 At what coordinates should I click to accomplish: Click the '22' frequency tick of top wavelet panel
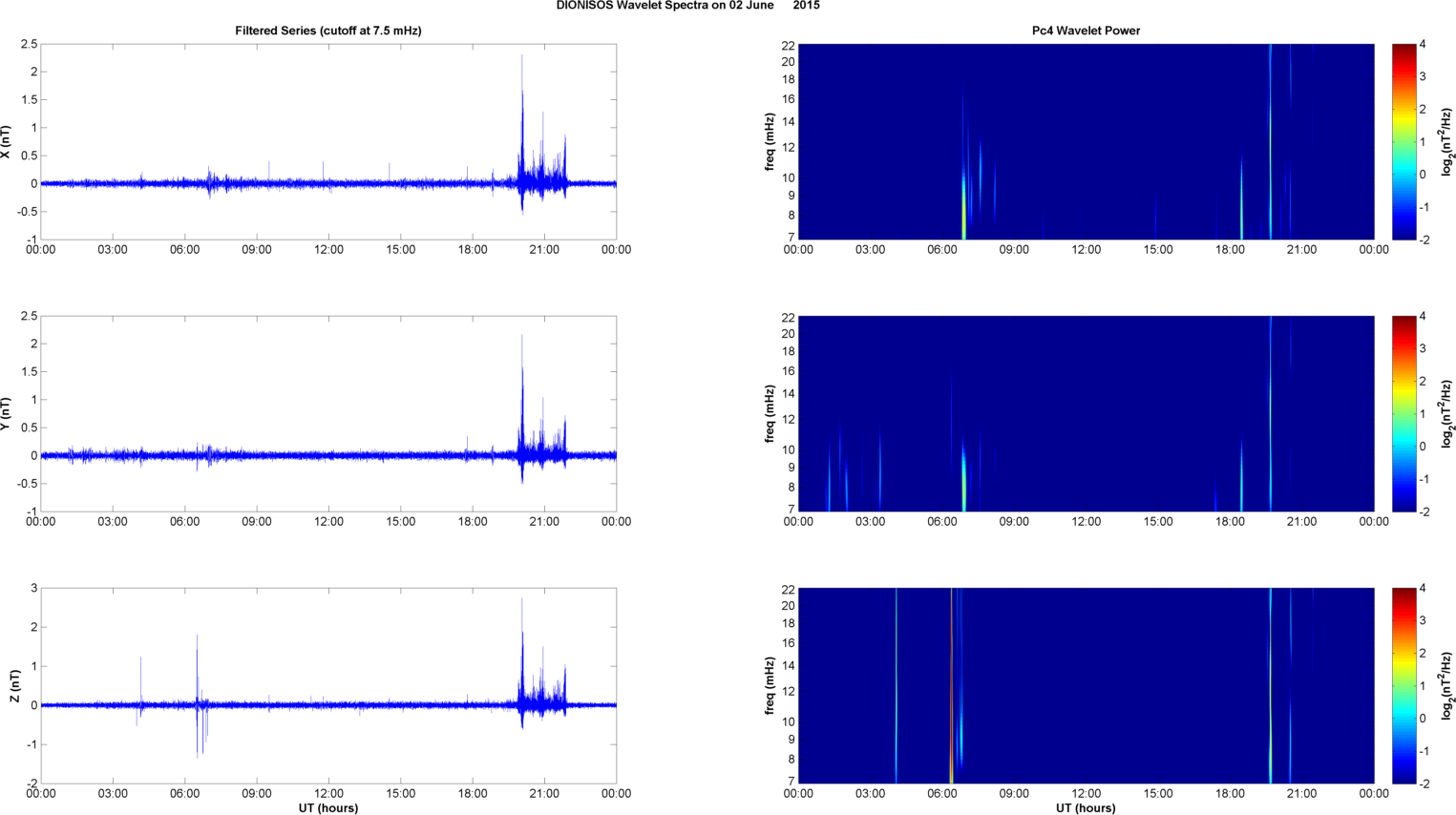point(789,46)
